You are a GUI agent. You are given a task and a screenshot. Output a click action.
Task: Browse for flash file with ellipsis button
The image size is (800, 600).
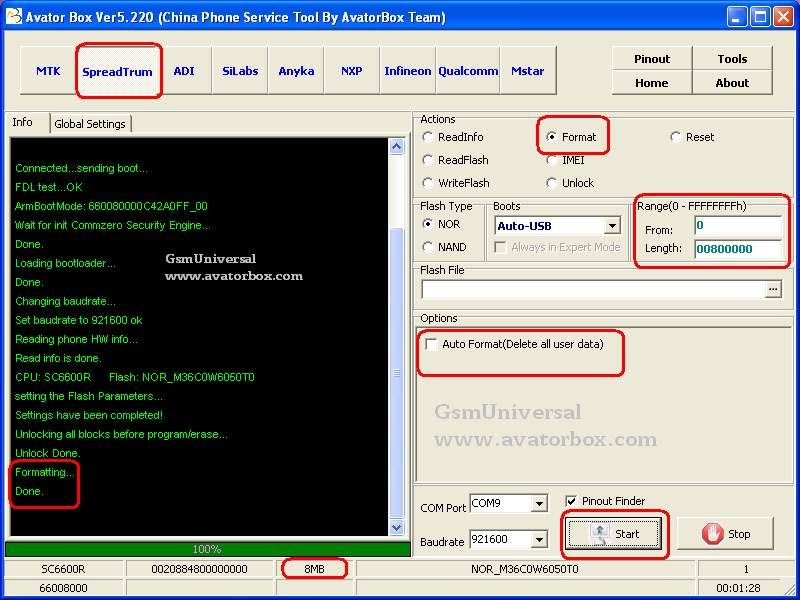tap(773, 289)
